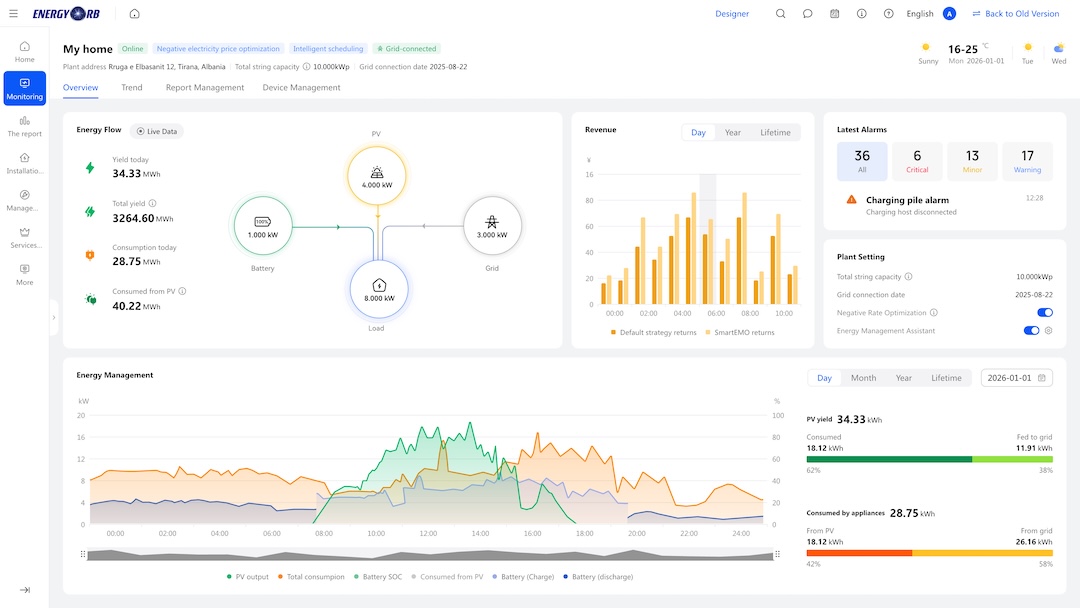Toggle Energy Management Assistant switch
1080x608 pixels.
[1031, 331]
